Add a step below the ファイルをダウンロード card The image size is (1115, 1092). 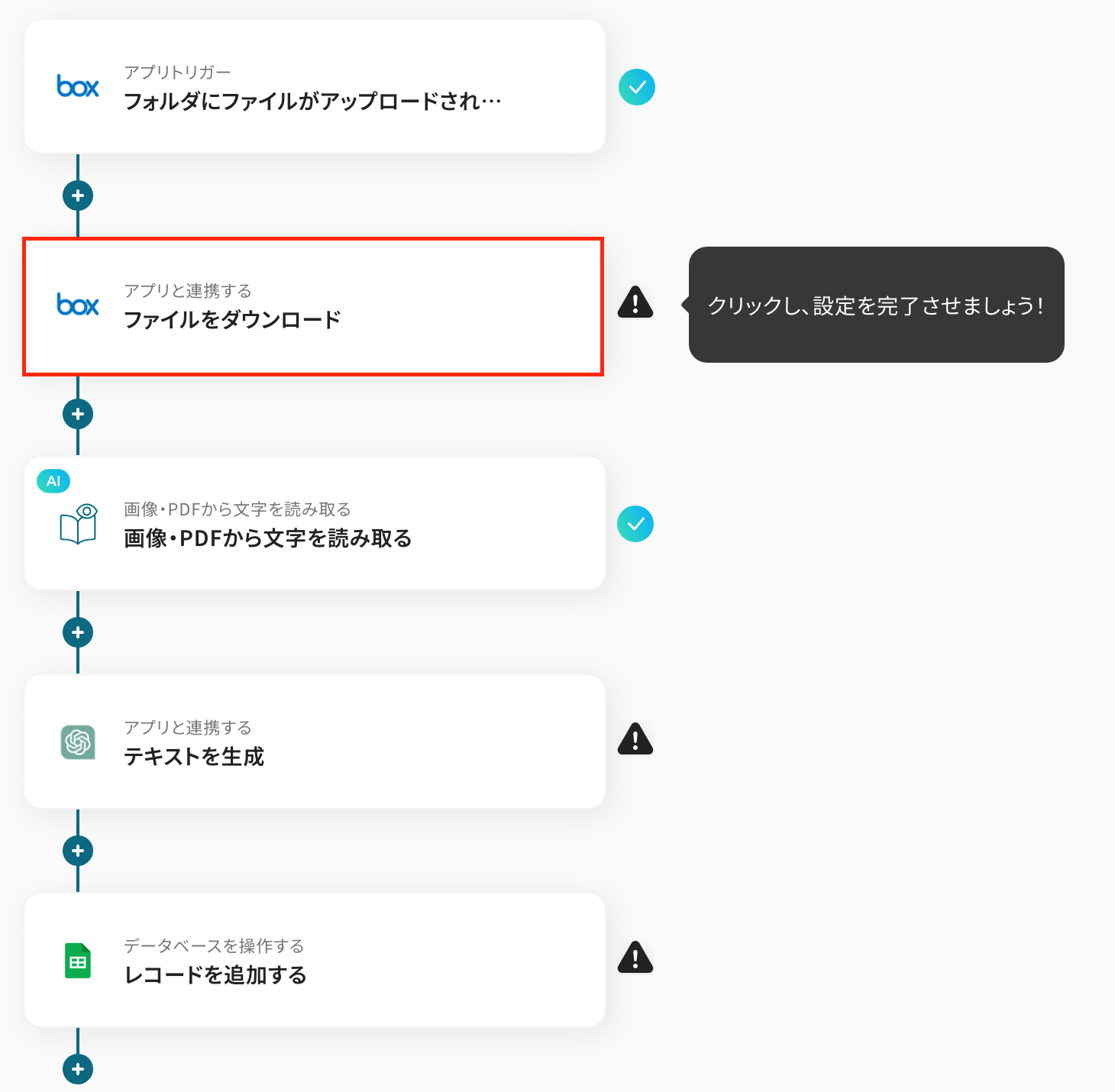[x=78, y=414]
